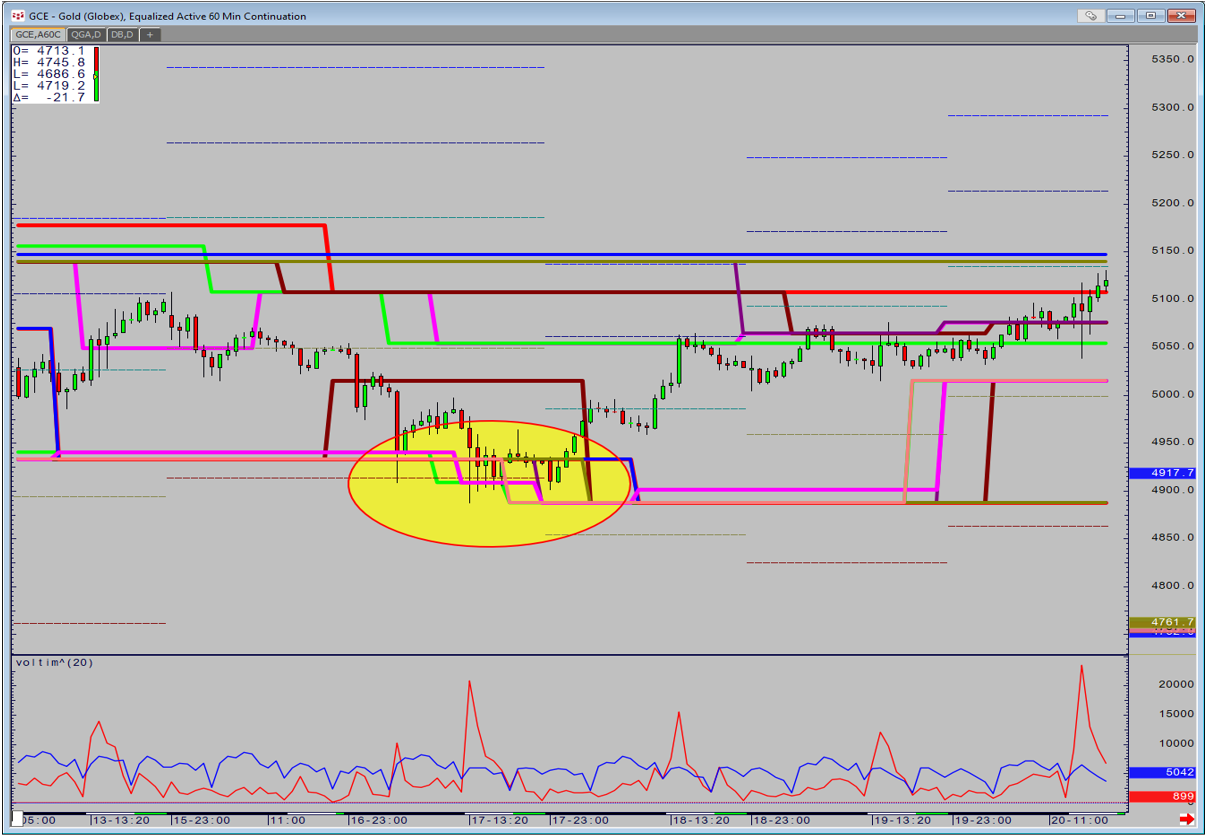Open the DB,D chart tab
The height and width of the screenshot is (836, 1207).
(x=123, y=34)
